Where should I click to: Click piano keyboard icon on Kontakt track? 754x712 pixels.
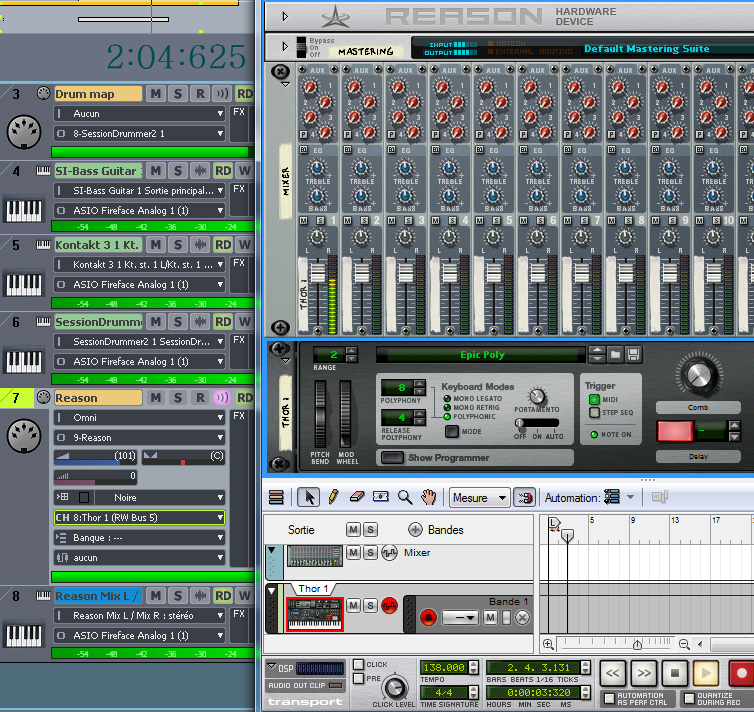tap(24, 284)
